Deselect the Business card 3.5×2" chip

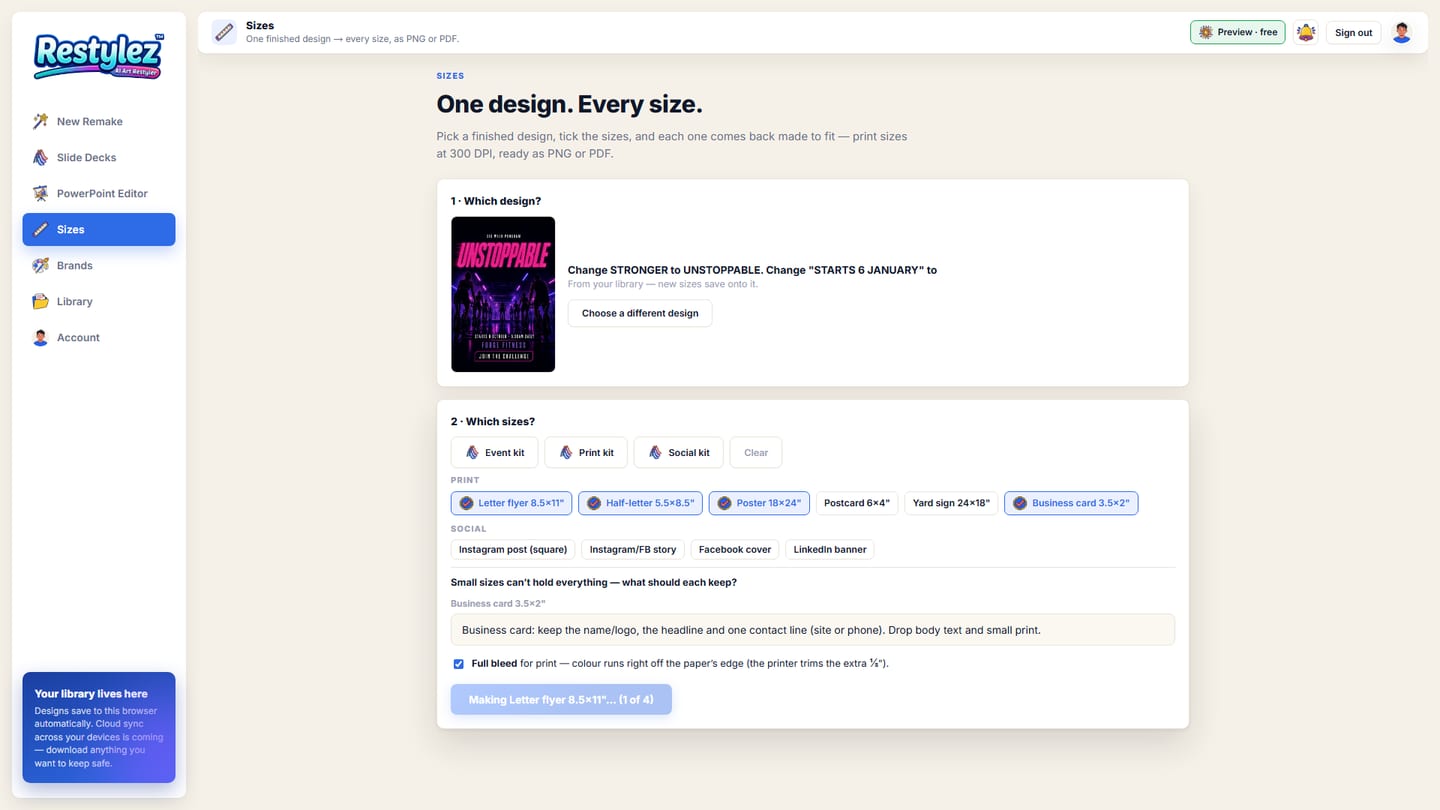(x=1071, y=503)
